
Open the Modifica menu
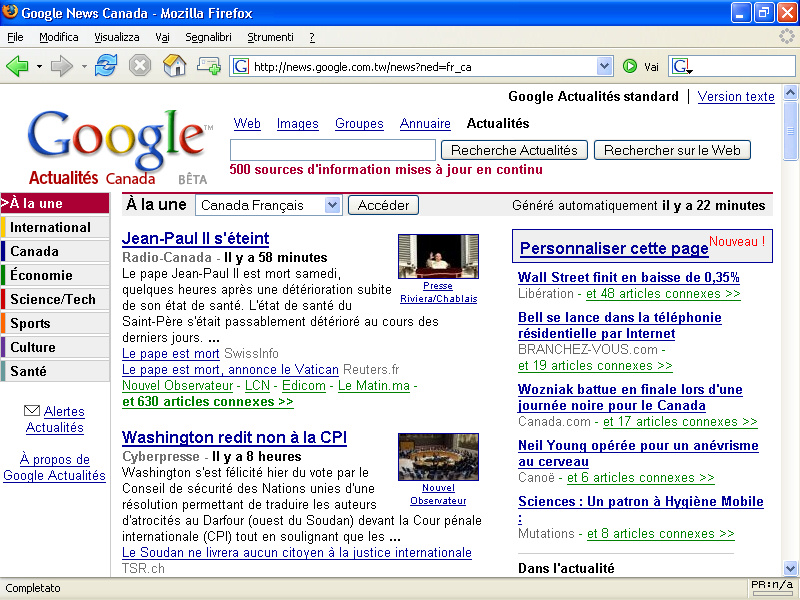coord(59,37)
